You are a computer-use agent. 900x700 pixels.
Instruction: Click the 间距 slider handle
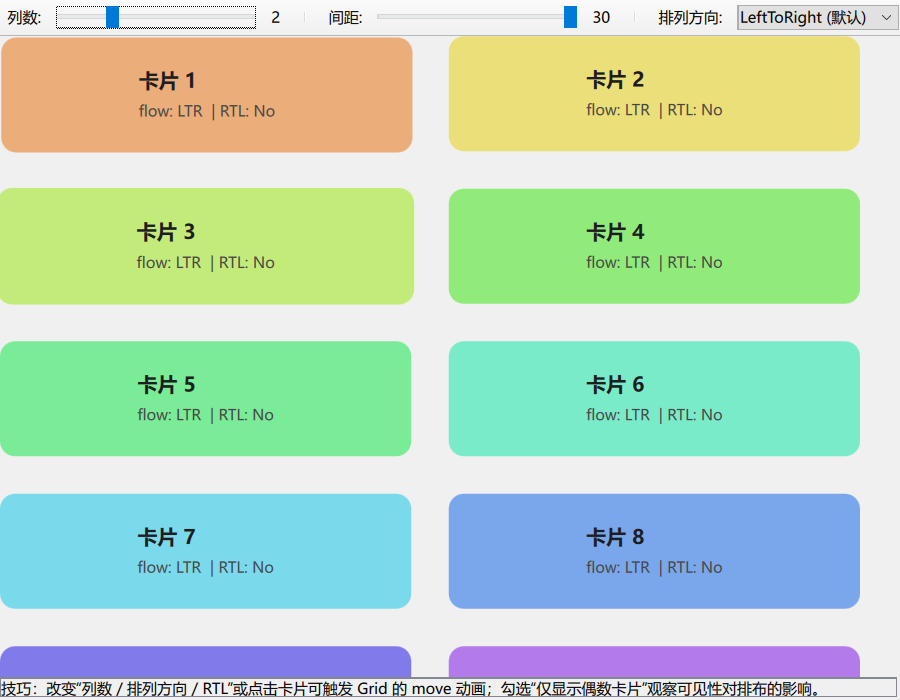pos(572,16)
